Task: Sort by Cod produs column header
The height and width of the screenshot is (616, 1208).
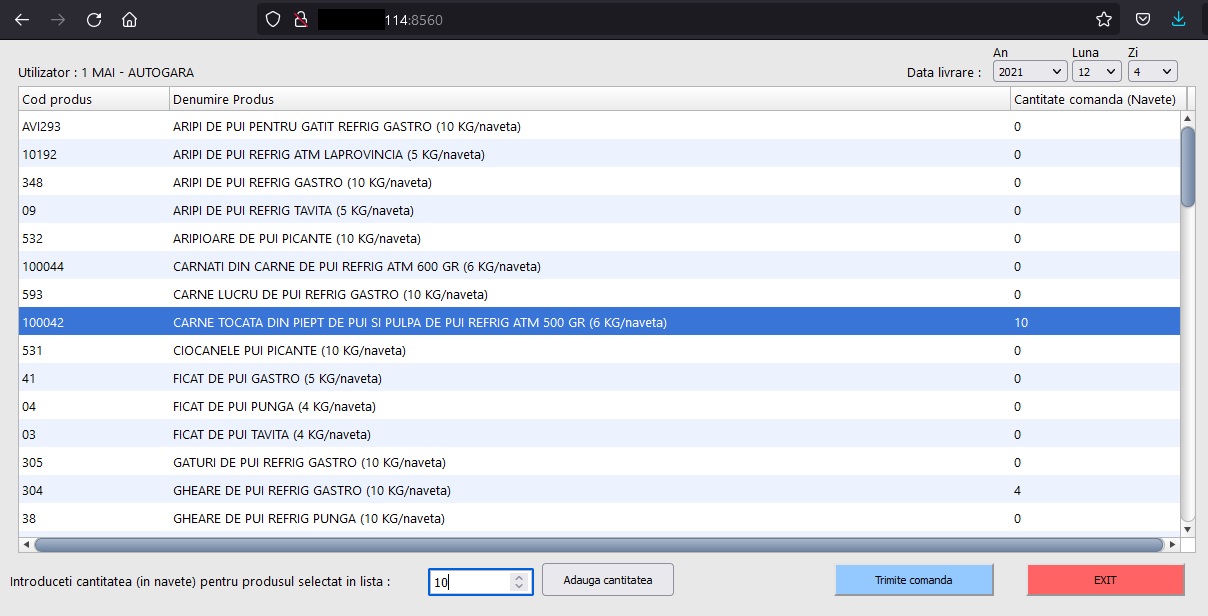Action: pos(94,99)
